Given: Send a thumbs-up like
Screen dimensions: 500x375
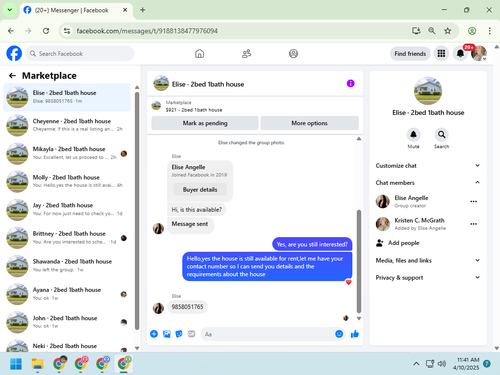Looking at the screenshot, I should (355, 334).
